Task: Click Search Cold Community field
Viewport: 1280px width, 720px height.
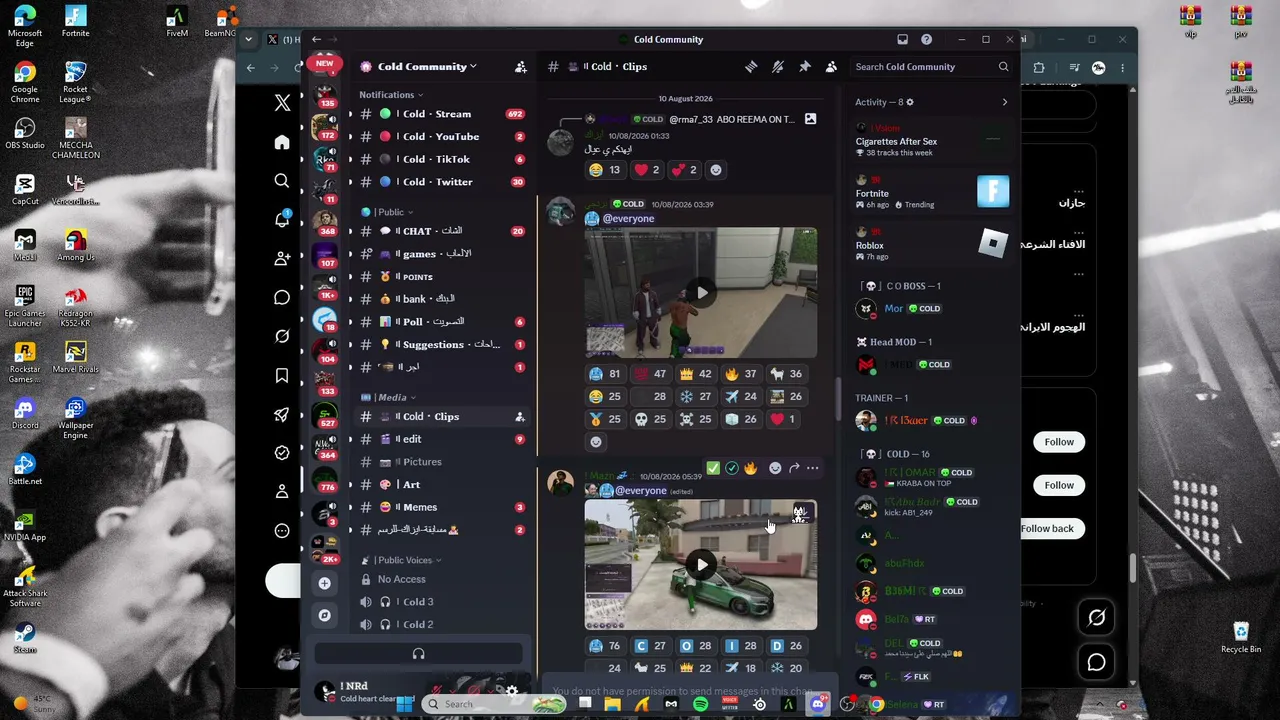Action: pos(932,67)
